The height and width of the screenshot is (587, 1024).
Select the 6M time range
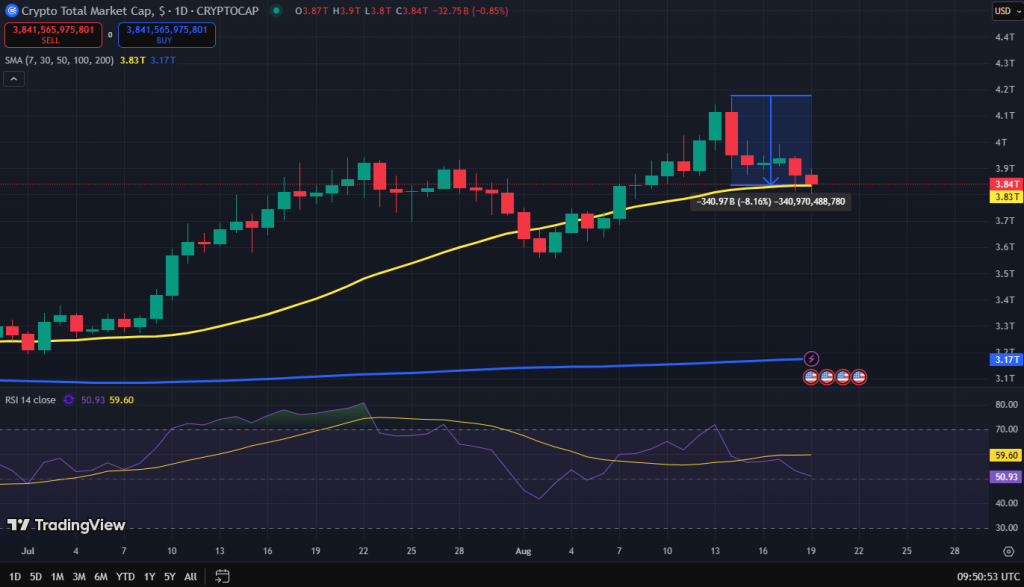pos(101,577)
